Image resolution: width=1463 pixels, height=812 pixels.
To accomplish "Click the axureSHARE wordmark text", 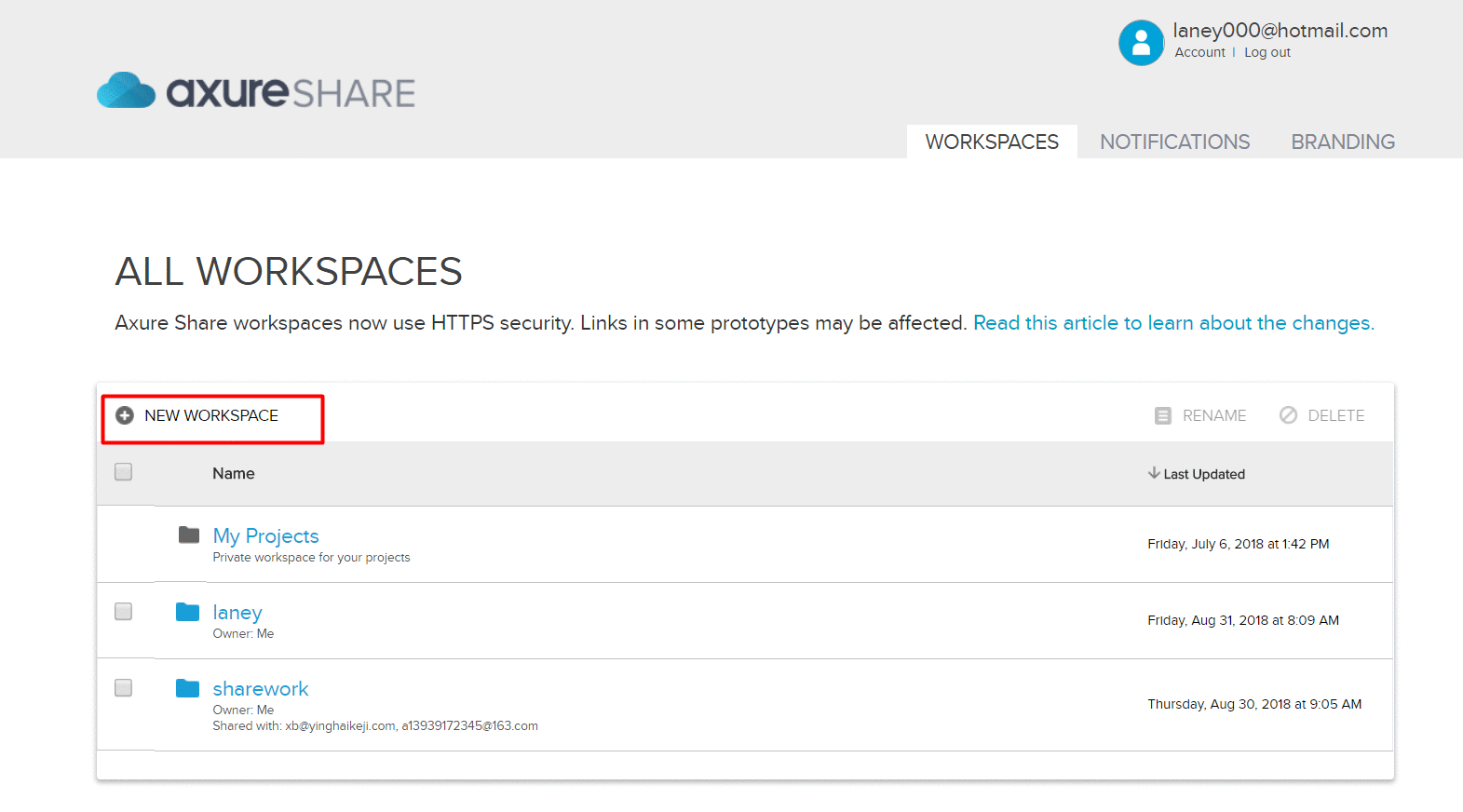I will coord(291,92).
